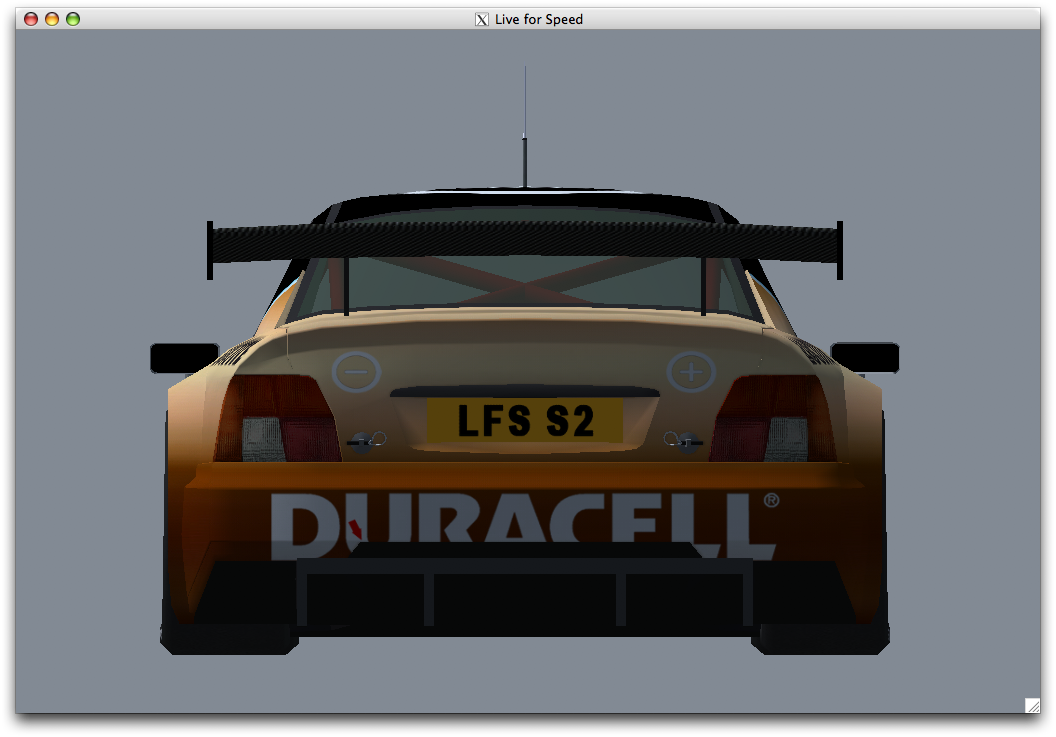Click the left trunk lock pin
The image size is (1056, 737).
367,441
